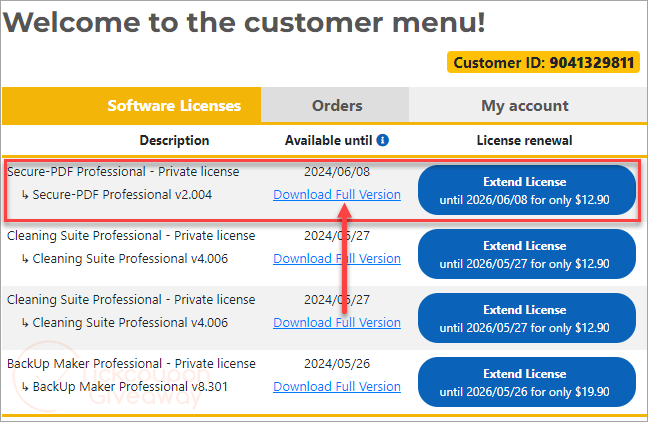Screen dimensions: 648x422
Task: Click BackUp Maker Professional - Private license text
Action: [131, 364]
